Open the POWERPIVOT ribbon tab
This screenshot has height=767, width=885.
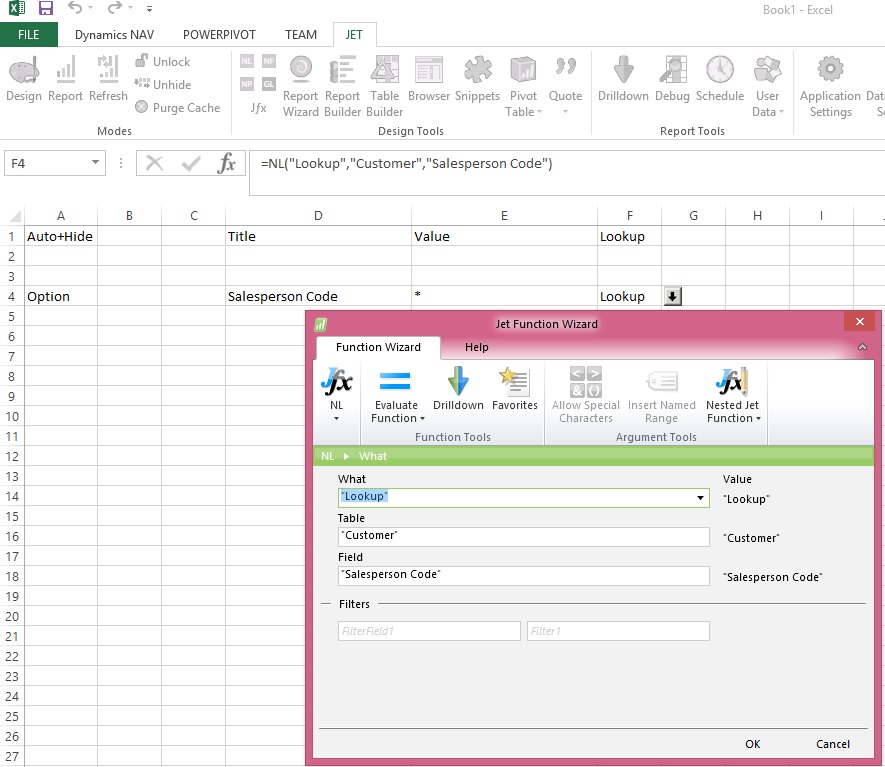tap(219, 33)
